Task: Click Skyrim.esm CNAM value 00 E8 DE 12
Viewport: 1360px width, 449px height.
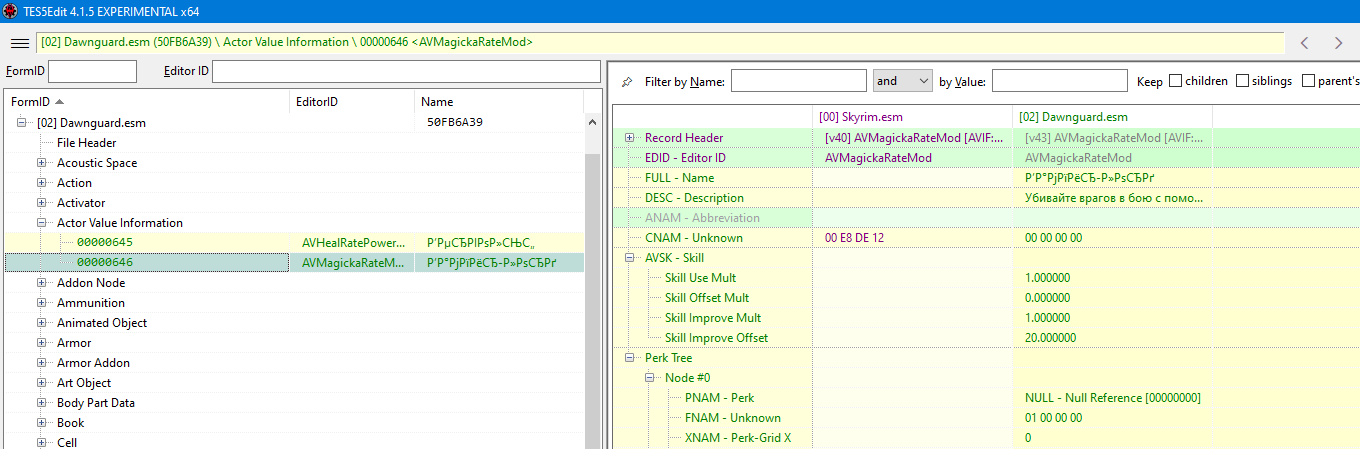Action: (854, 238)
